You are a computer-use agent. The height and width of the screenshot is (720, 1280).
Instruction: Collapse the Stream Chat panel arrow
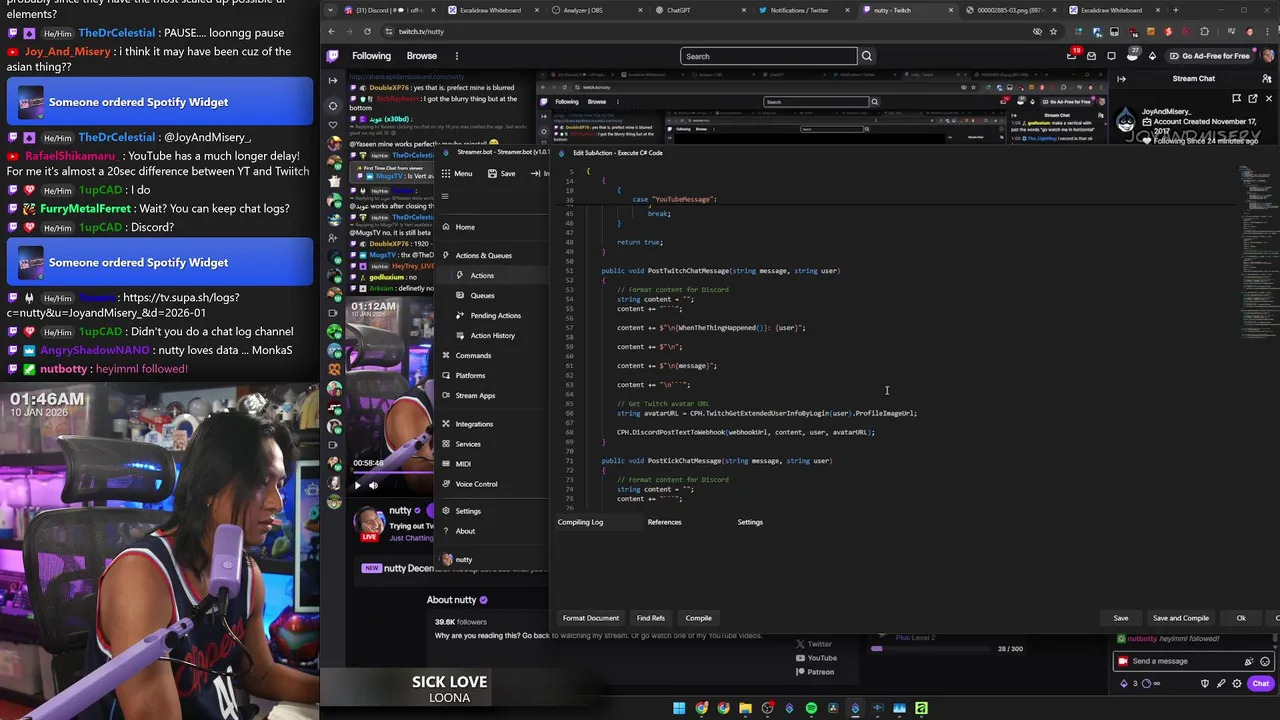click(1121, 78)
